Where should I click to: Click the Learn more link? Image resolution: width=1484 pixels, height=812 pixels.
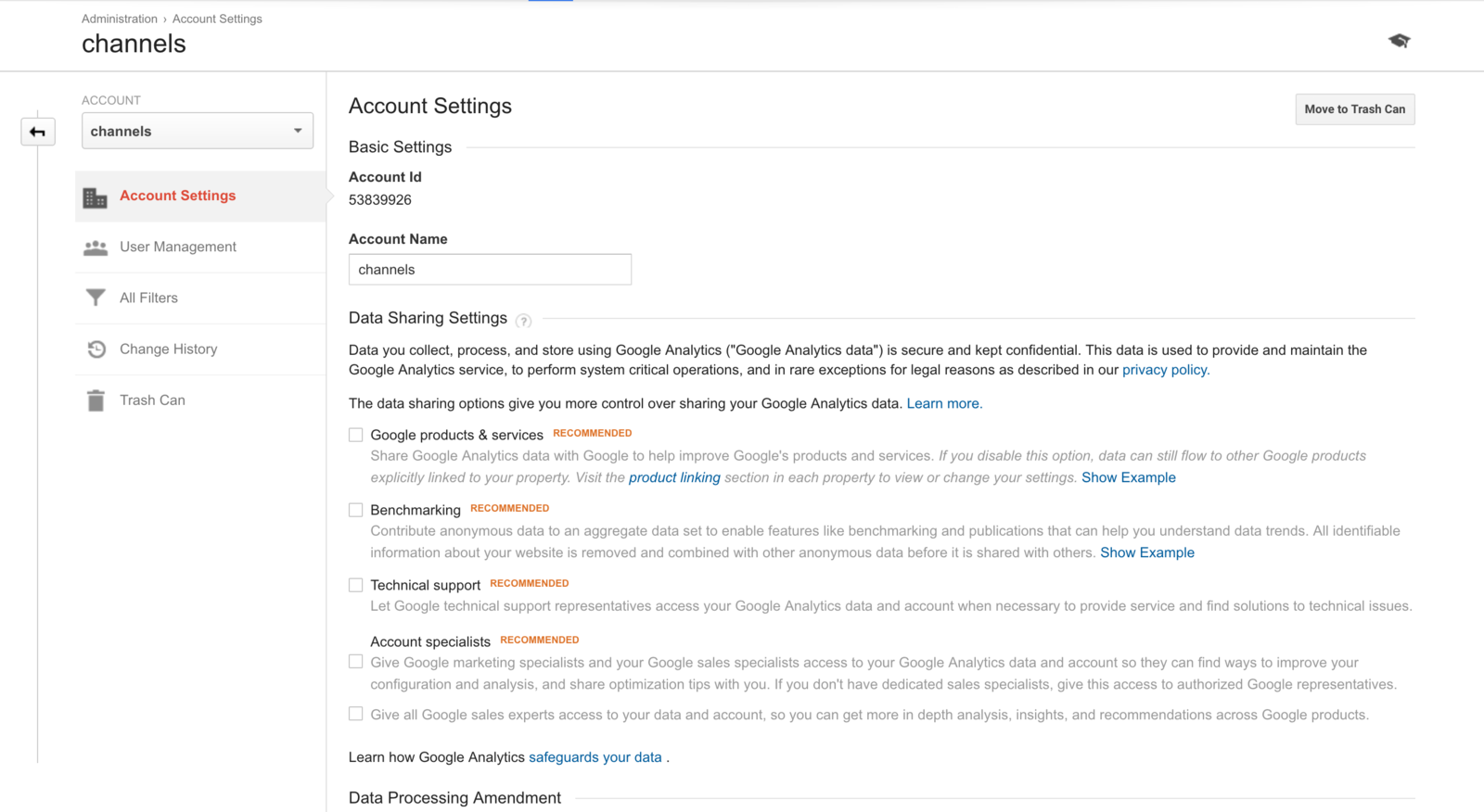tap(944, 403)
